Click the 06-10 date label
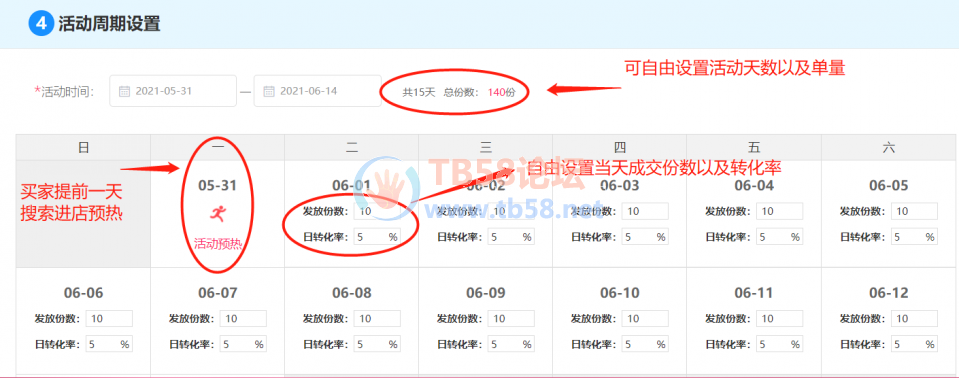 620,293
